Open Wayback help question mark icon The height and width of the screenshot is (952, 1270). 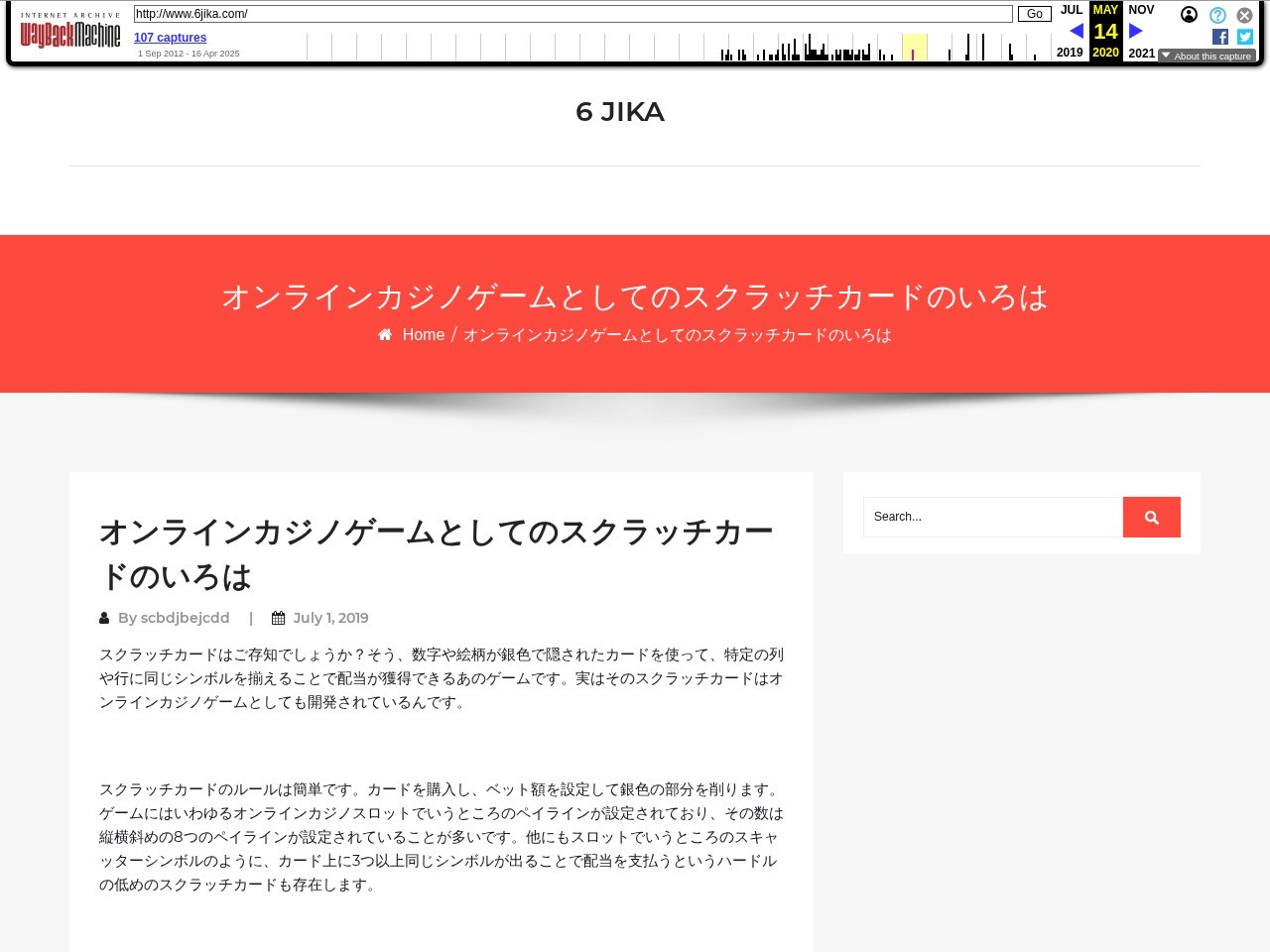[x=1217, y=15]
